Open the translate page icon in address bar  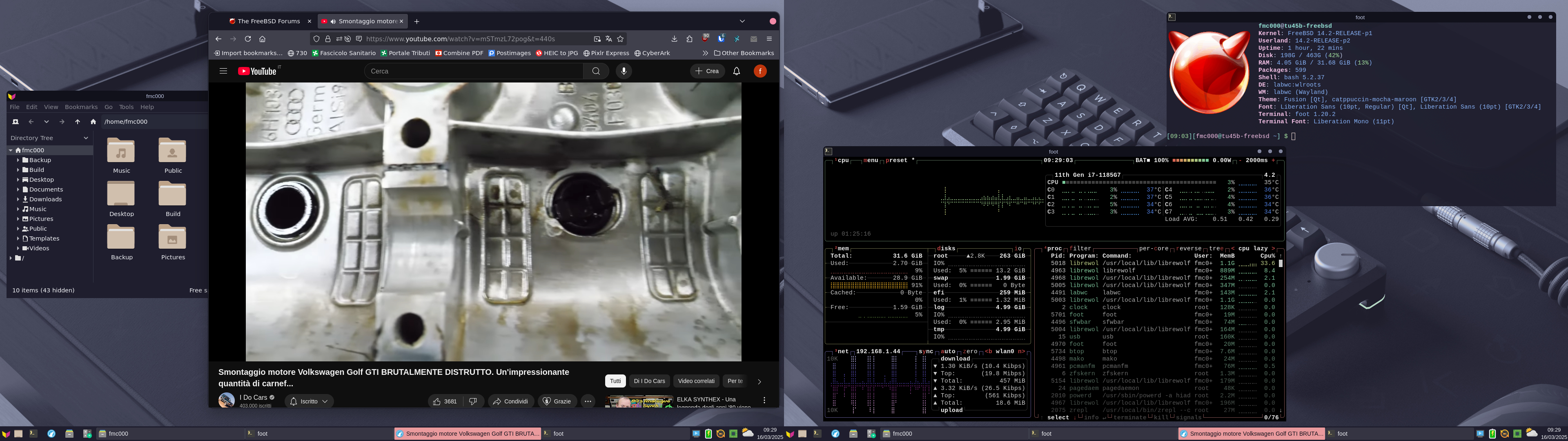click(609, 39)
